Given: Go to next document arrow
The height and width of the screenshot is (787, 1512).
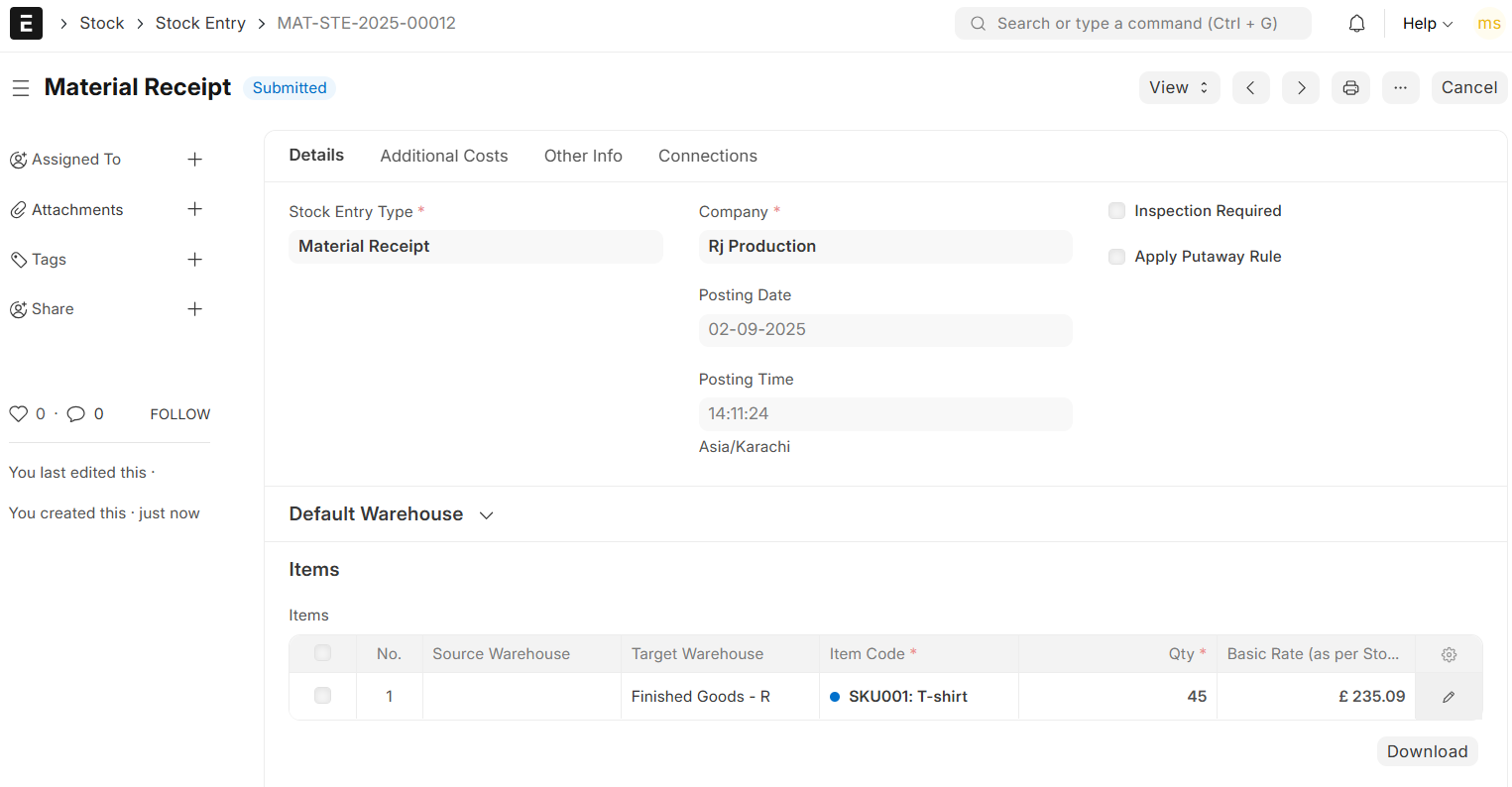Looking at the screenshot, I should coord(1301,88).
